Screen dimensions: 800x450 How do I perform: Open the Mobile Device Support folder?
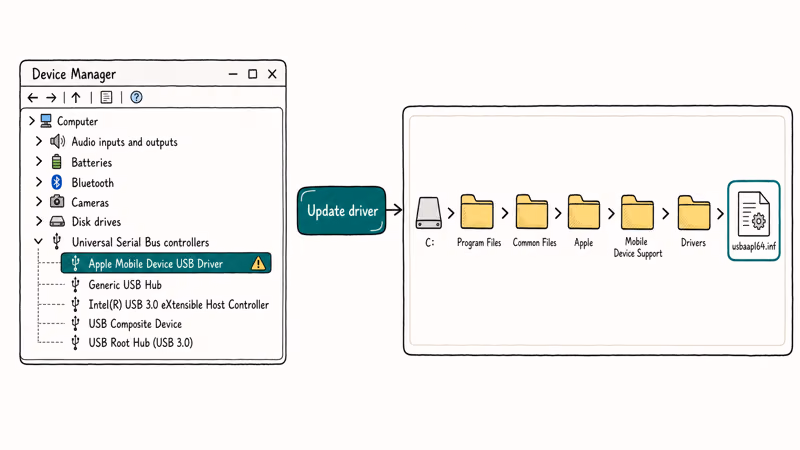tap(637, 212)
